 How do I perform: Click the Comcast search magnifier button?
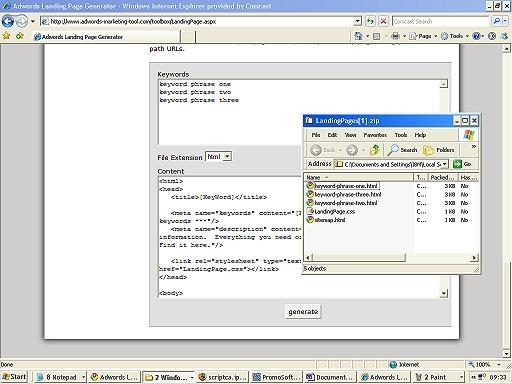[496, 22]
